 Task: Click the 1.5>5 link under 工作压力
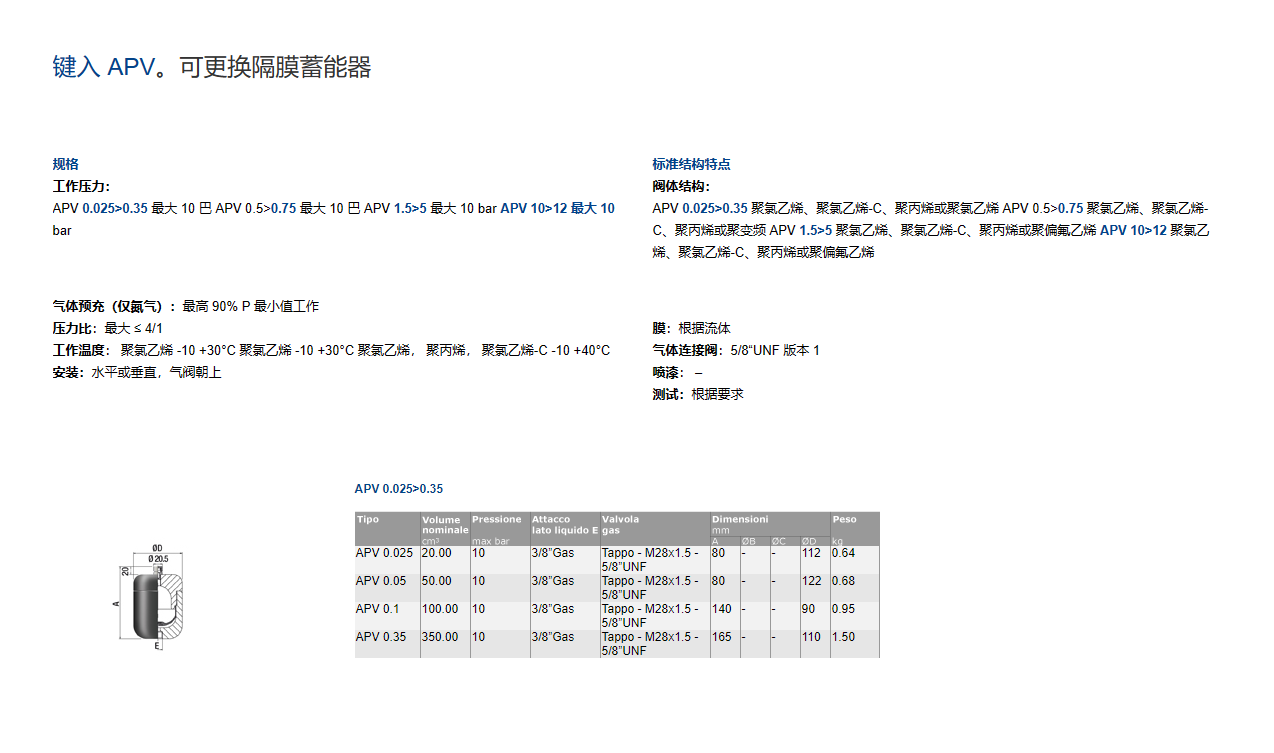click(x=410, y=208)
